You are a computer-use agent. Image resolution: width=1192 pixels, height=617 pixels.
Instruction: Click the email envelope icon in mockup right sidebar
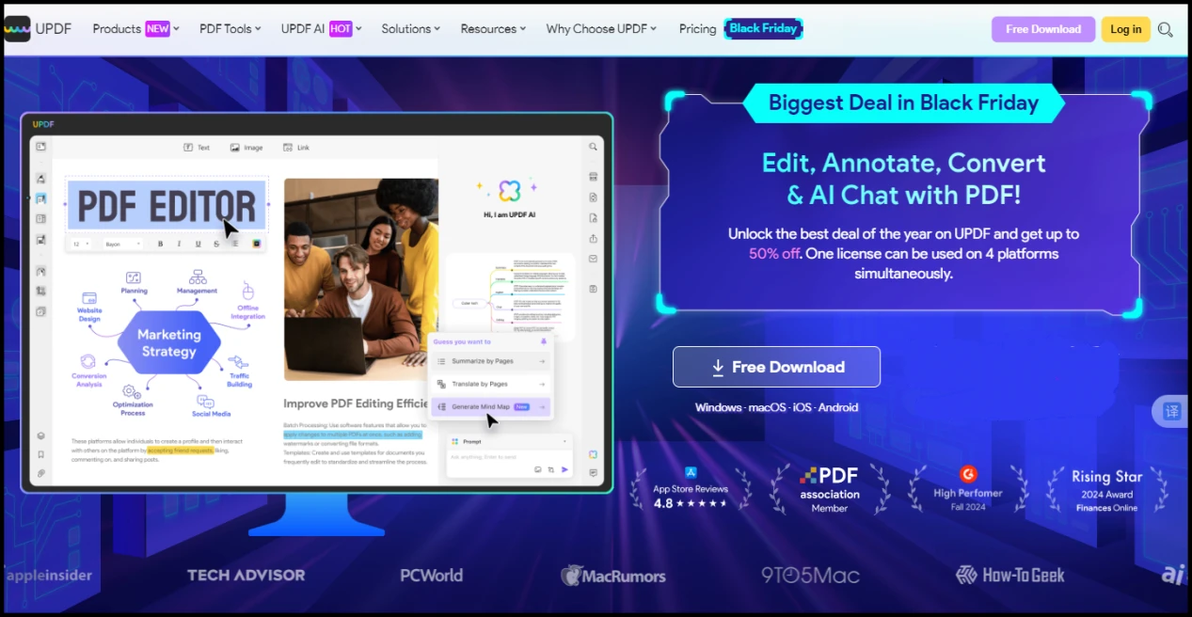(593, 258)
